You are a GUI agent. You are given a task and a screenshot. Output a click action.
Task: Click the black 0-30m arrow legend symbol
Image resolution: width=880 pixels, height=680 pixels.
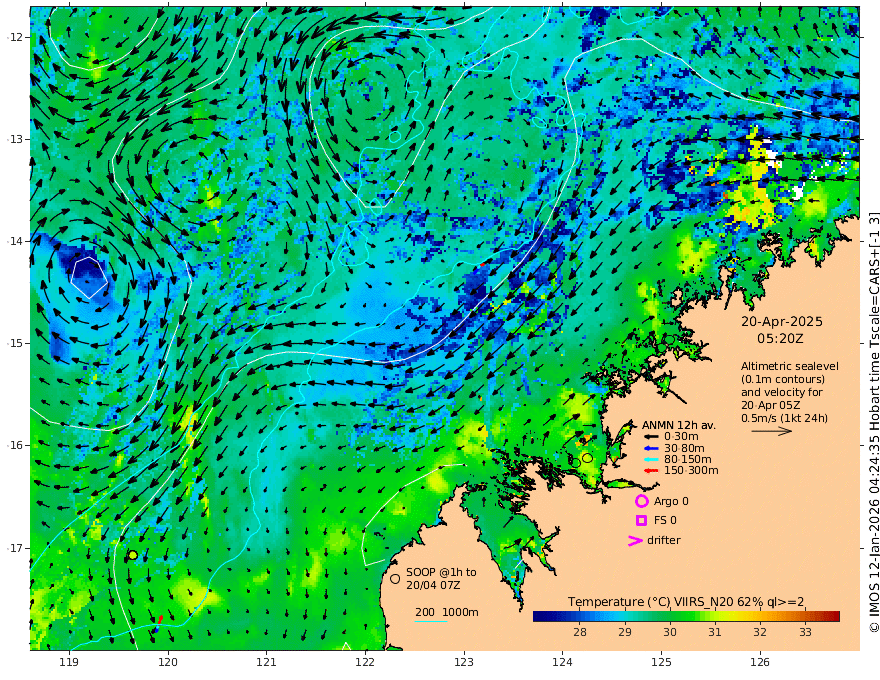(651, 437)
